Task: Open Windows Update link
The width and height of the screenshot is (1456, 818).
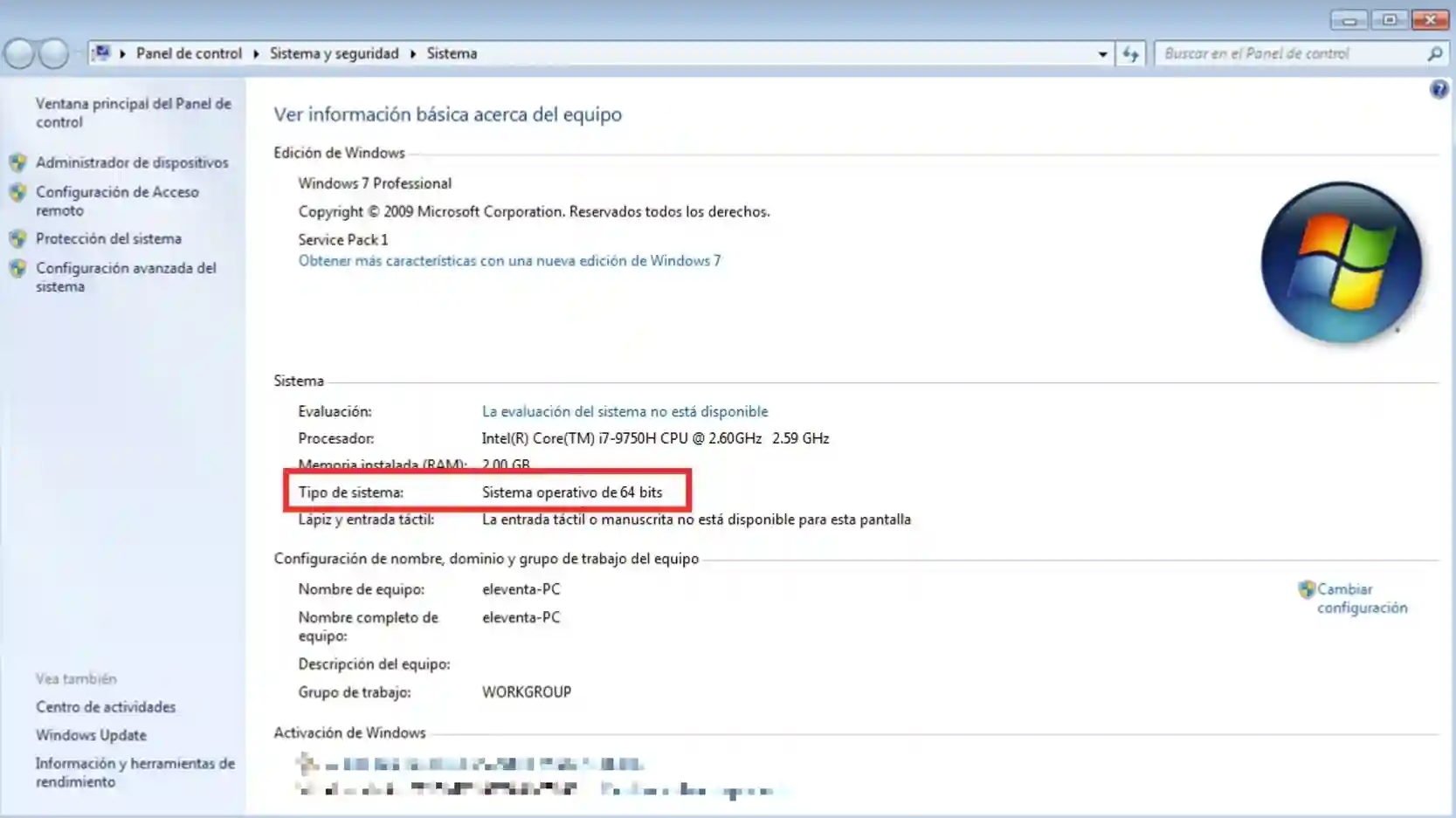Action: click(91, 735)
